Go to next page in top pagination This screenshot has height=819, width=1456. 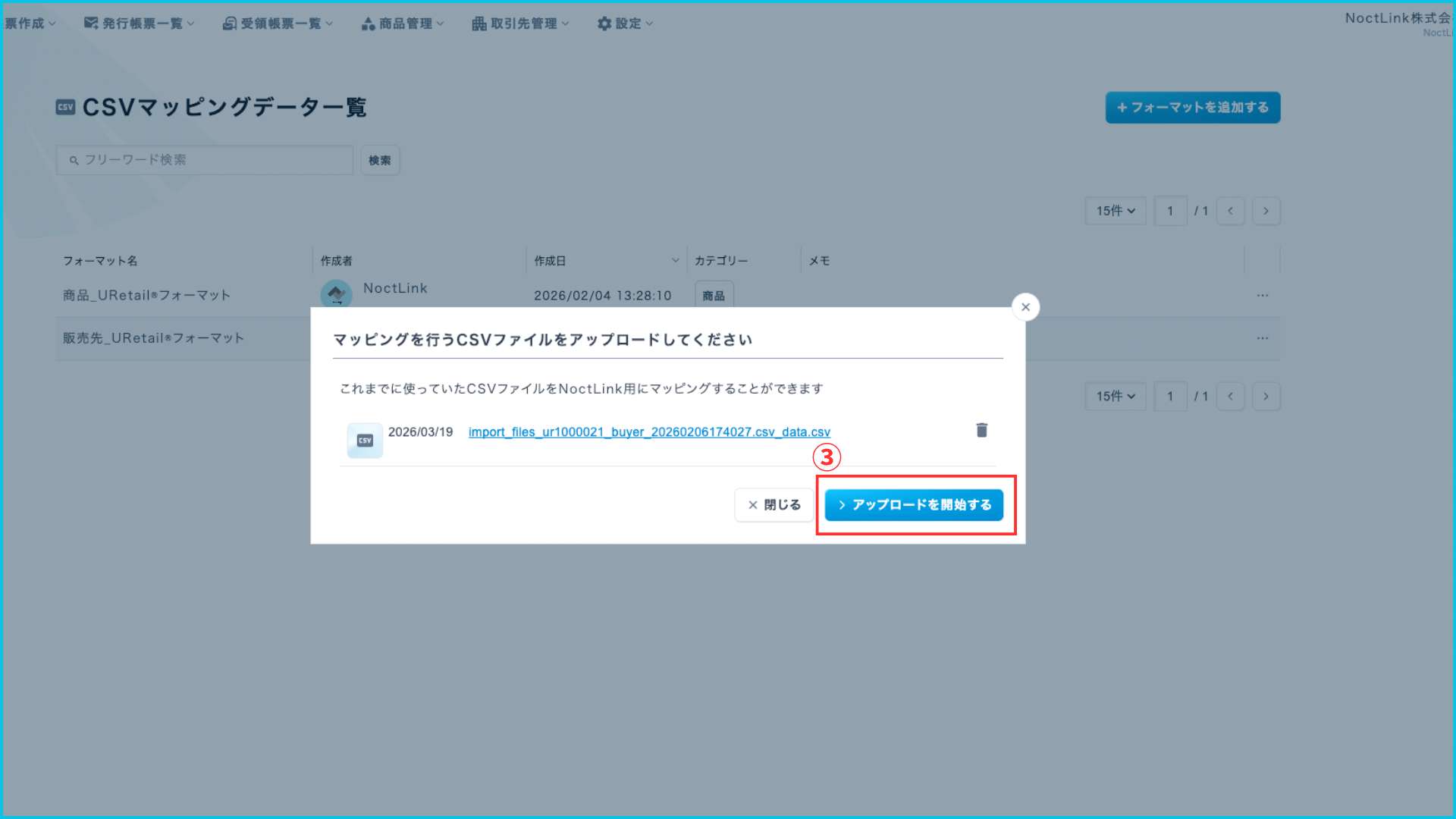[1266, 211]
